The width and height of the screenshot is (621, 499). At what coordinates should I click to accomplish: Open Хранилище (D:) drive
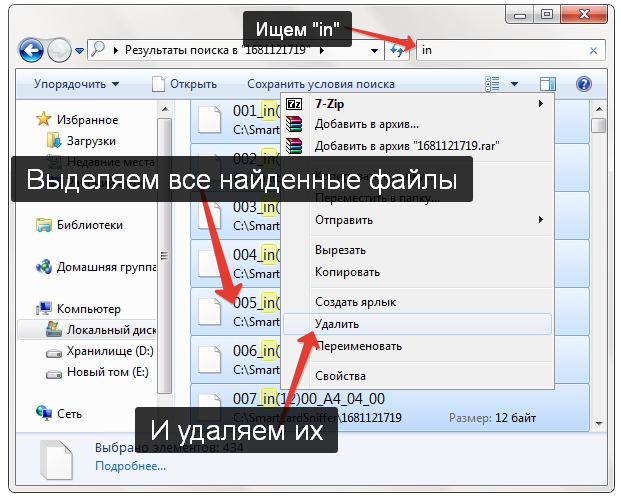pyautogui.click(x=110, y=351)
